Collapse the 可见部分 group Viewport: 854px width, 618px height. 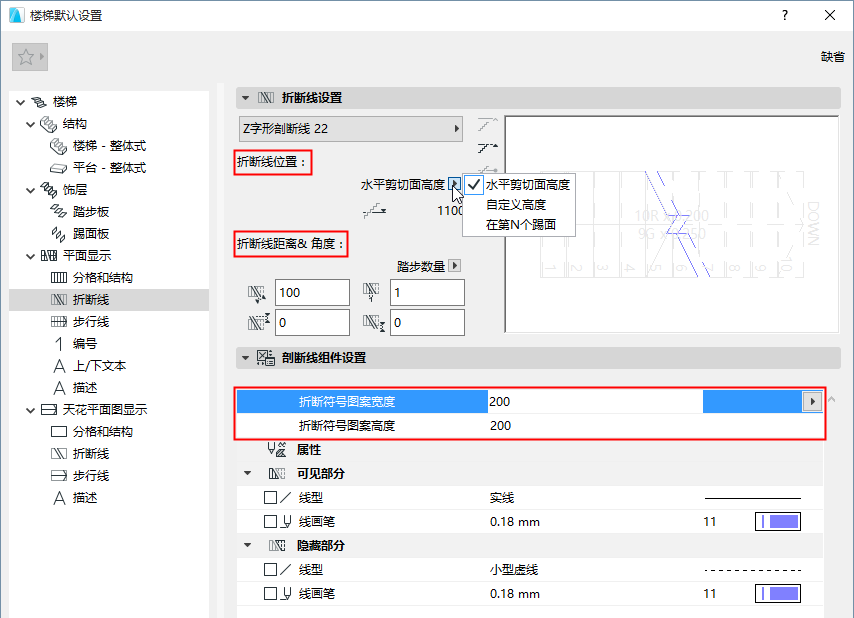[248, 473]
